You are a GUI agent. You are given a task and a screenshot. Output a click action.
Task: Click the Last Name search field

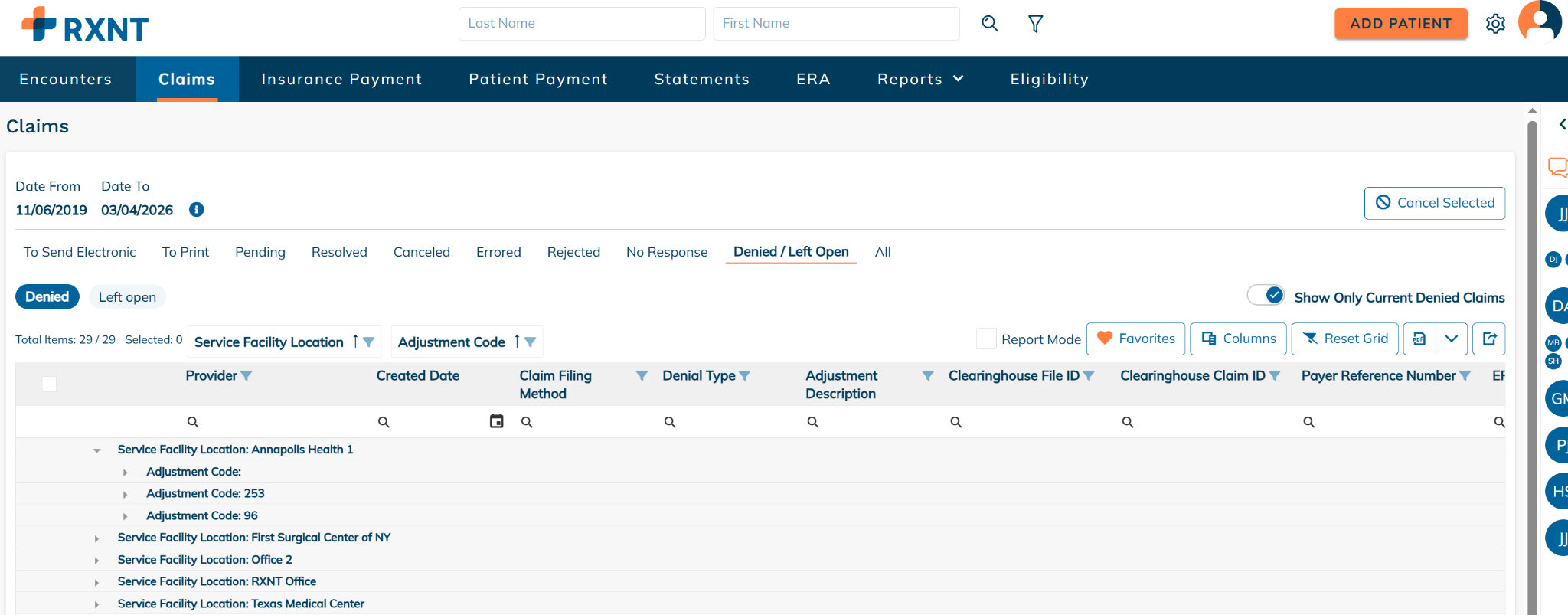coord(582,24)
